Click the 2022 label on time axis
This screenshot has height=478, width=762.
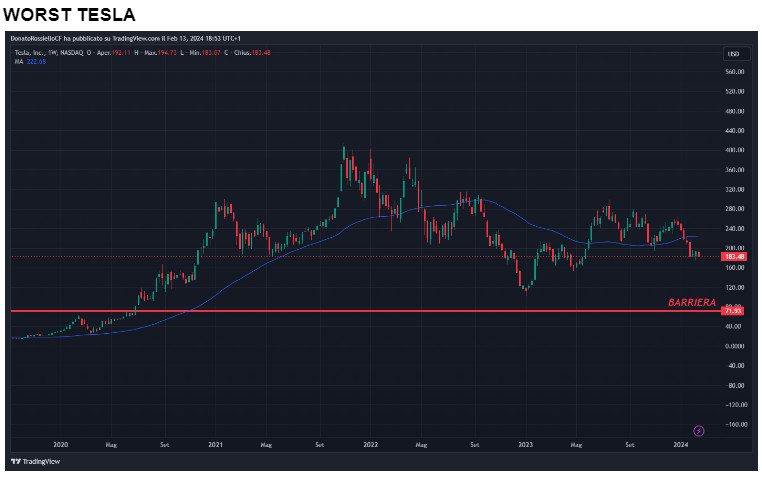[x=370, y=444]
